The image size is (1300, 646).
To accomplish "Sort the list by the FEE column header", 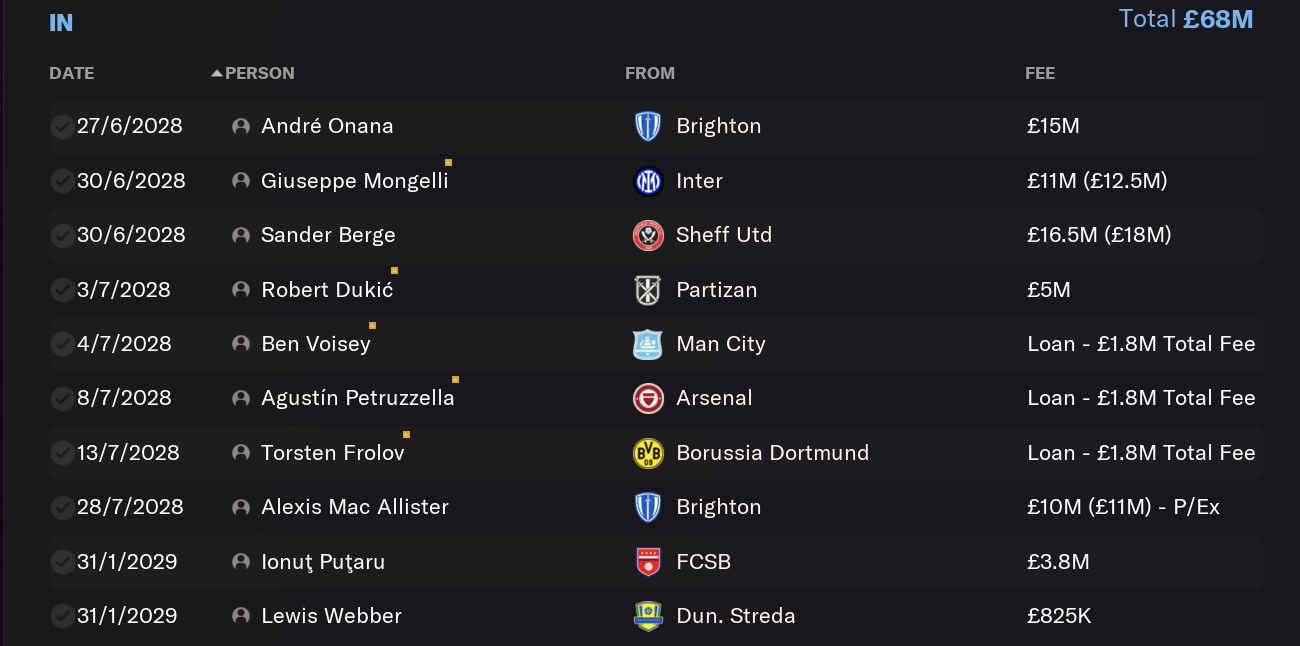I will [x=1040, y=73].
